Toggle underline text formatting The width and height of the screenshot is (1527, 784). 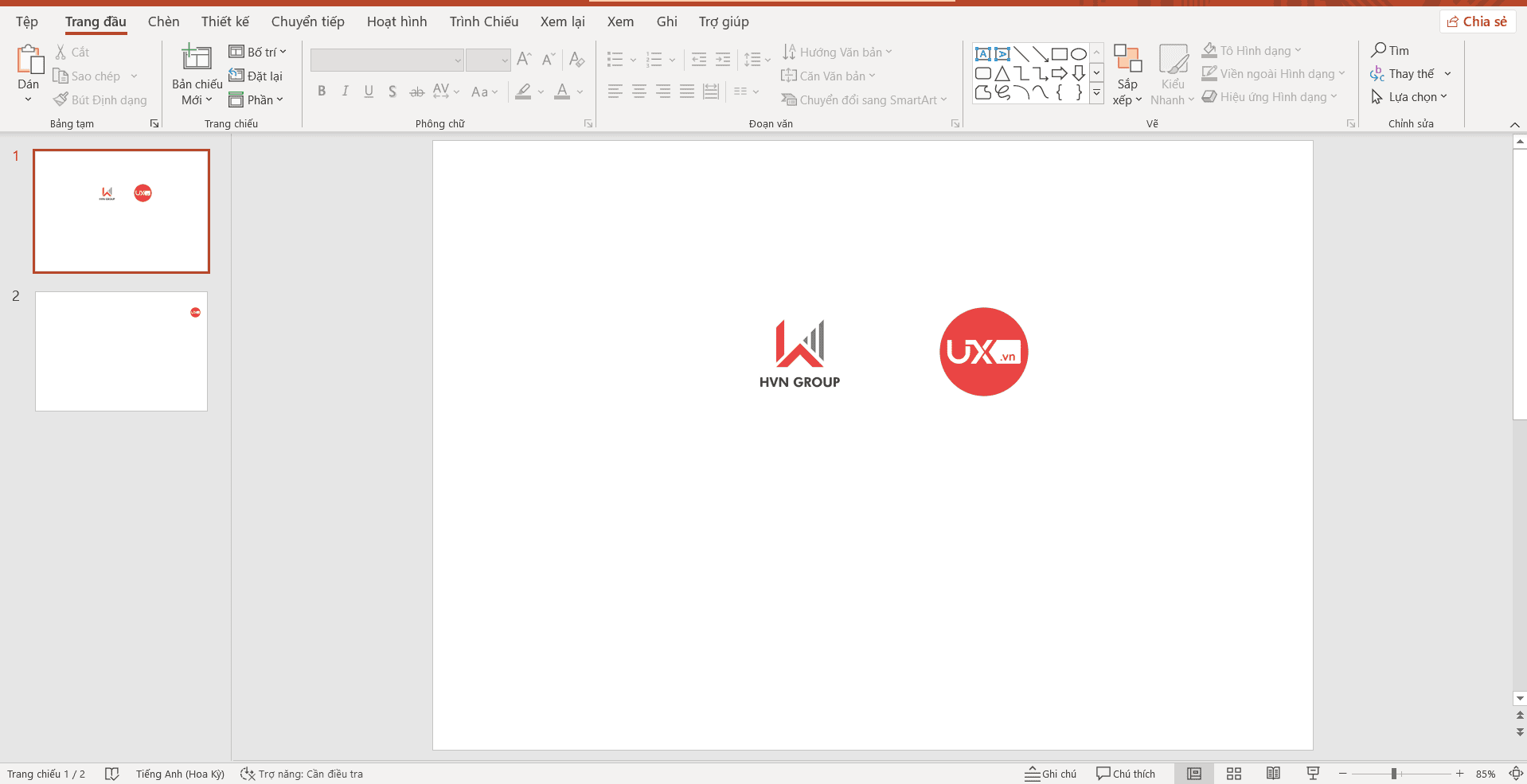368,91
